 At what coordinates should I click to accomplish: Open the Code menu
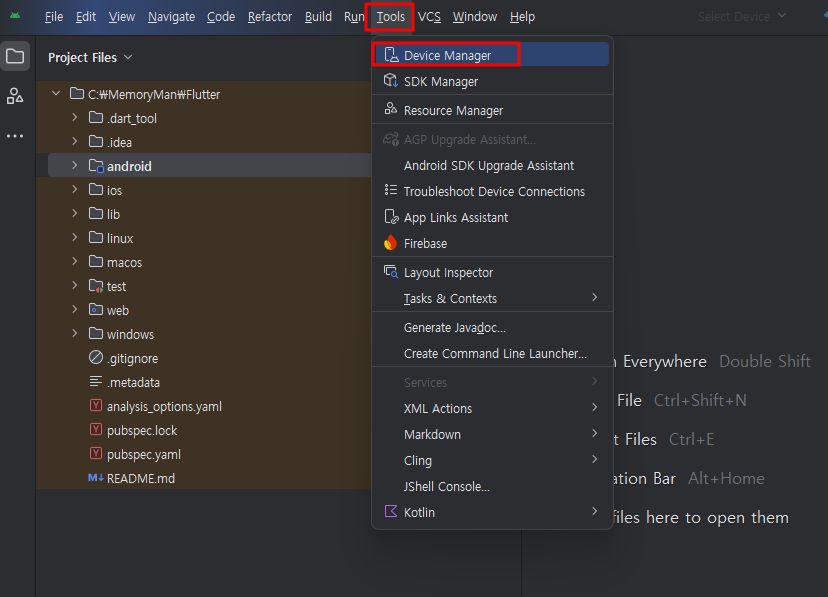click(x=221, y=17)
